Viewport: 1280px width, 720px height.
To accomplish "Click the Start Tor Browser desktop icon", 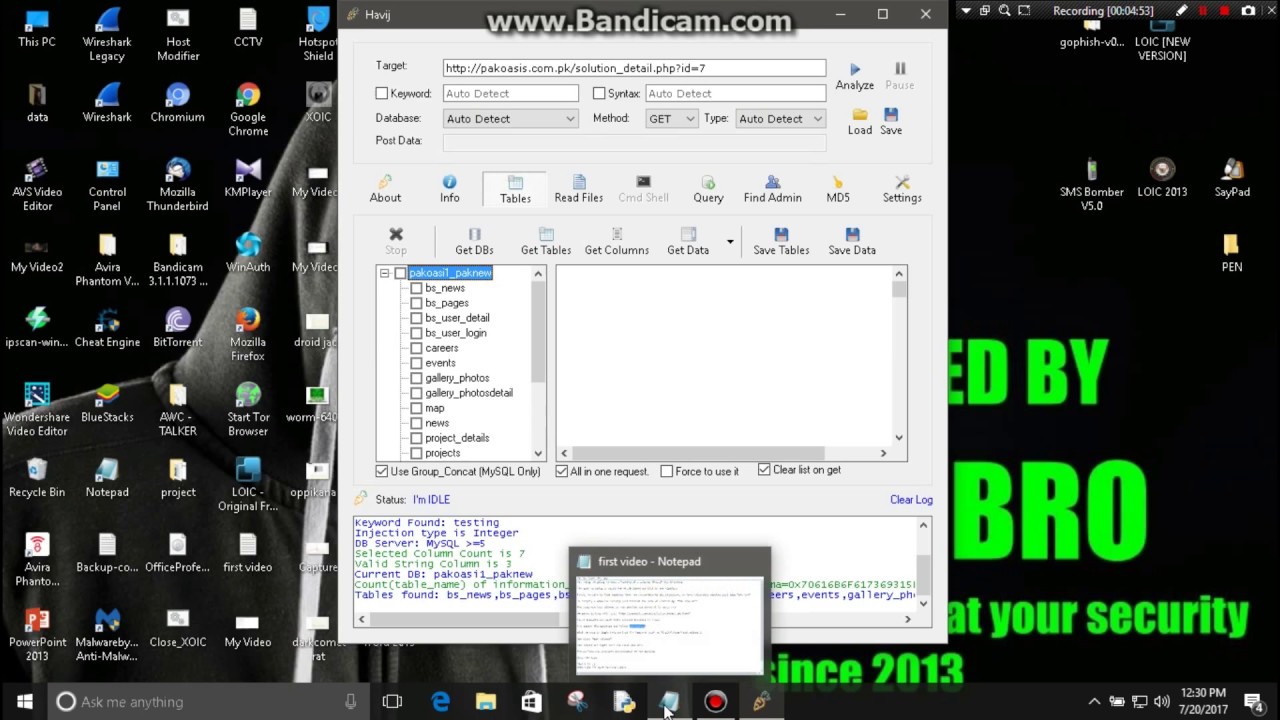I will tap(248, 410).
